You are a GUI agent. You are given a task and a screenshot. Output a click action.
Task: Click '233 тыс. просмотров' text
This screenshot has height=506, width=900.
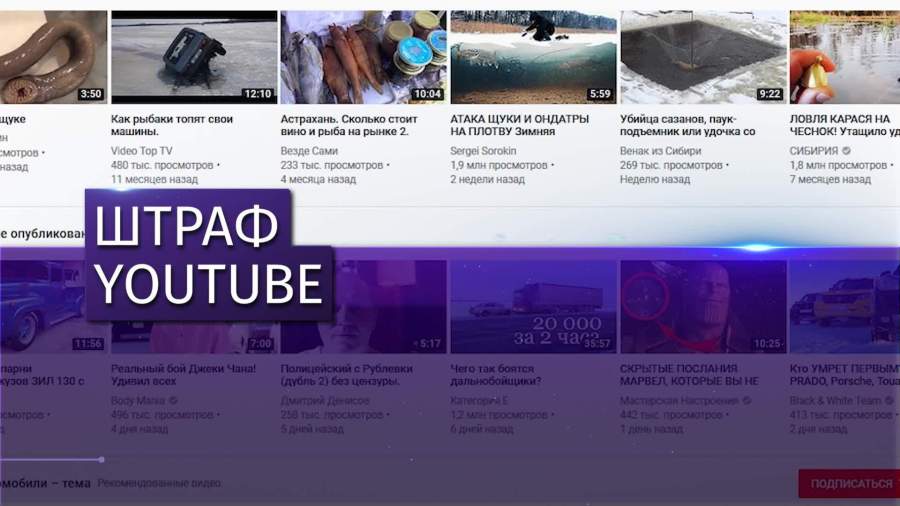coord(332,165)
